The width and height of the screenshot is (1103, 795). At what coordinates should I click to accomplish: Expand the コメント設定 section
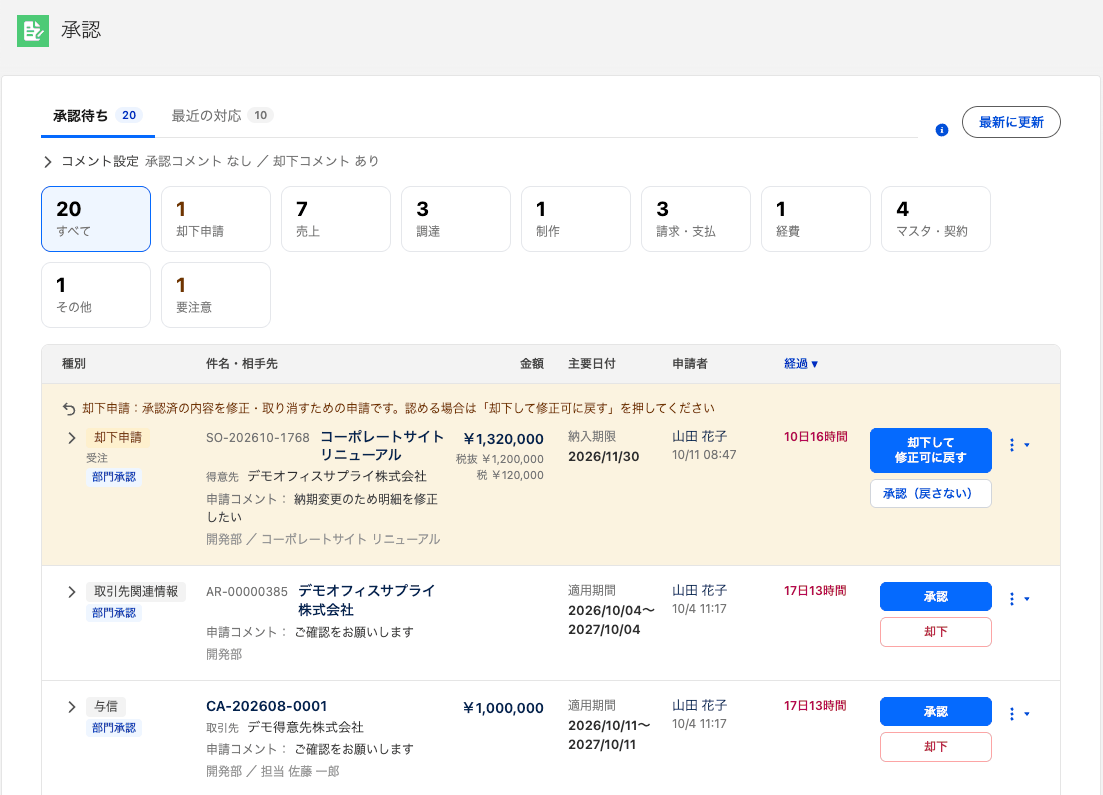pos(48,162)
